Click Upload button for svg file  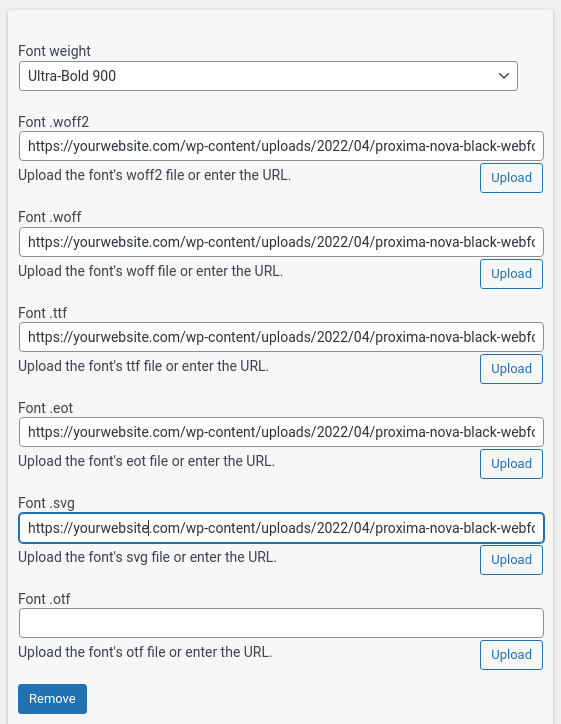coord(511,560)
